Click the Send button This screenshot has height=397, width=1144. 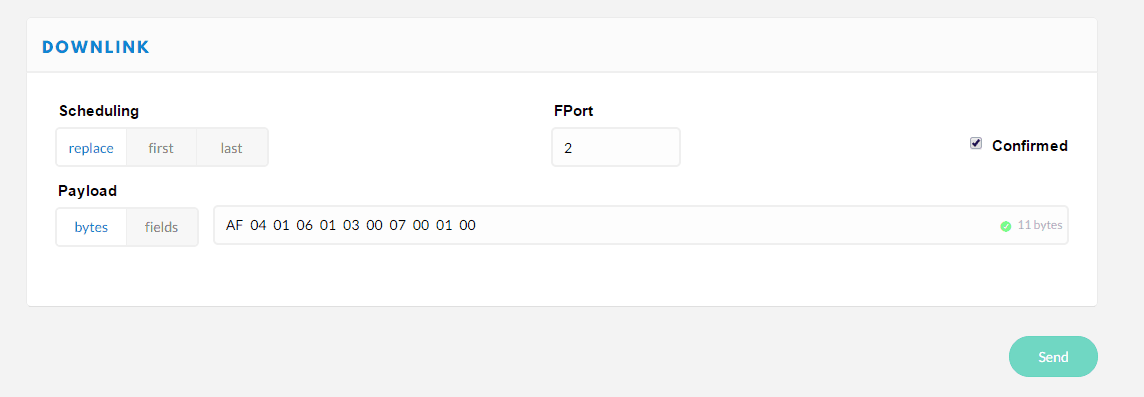tap(1053, 357)
